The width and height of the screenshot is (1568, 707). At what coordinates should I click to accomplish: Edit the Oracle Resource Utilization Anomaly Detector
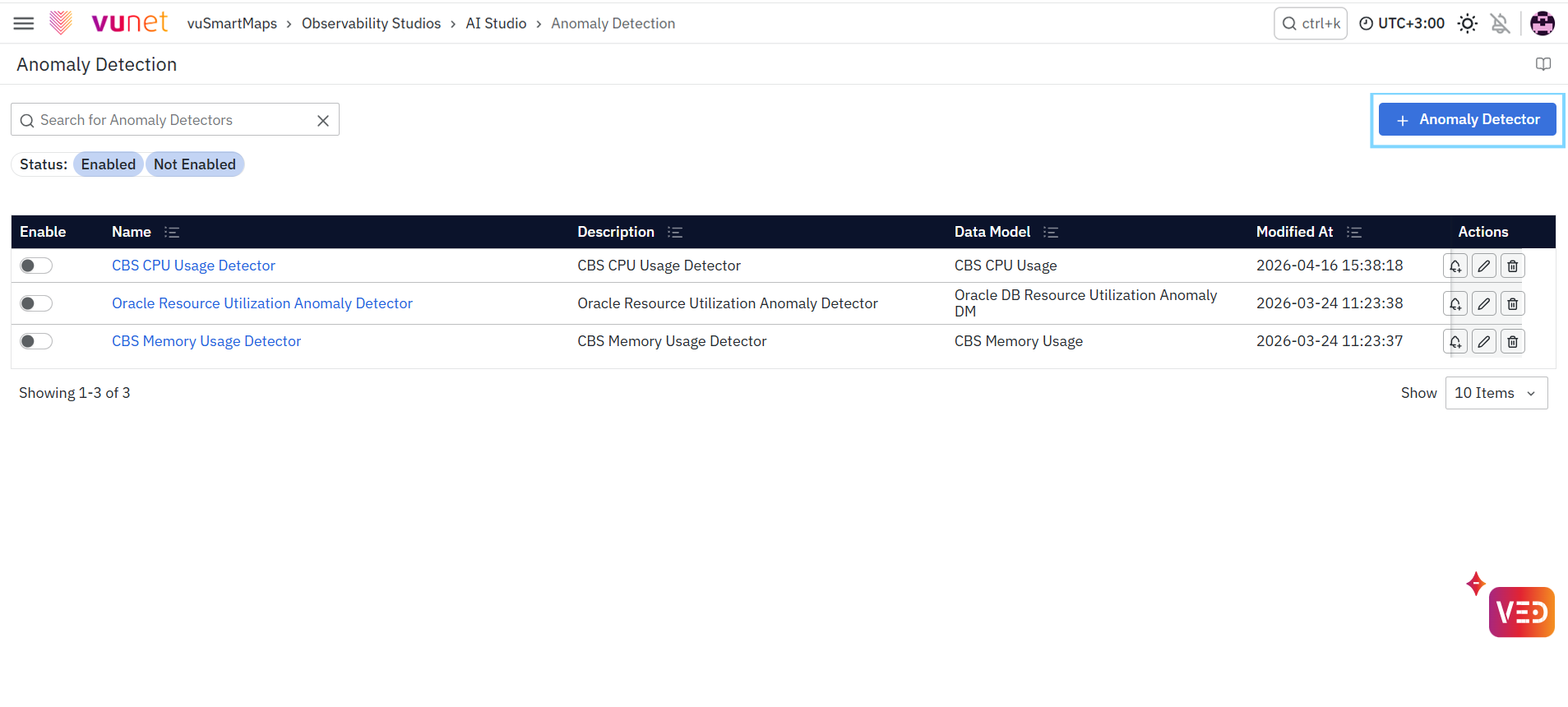tap(1484, 304)
